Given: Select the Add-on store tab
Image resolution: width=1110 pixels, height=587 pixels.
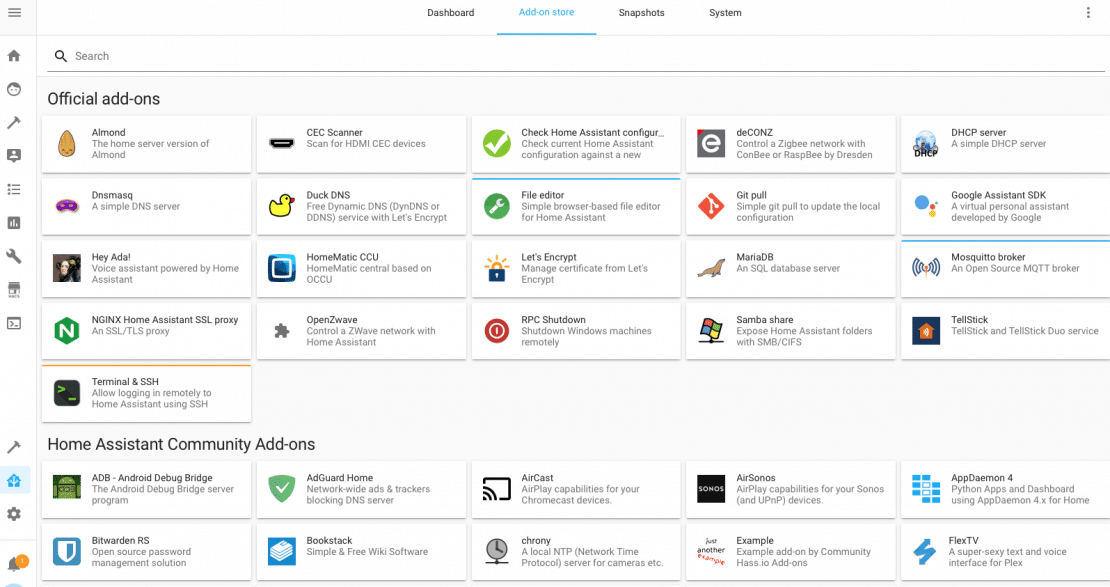Looking at the screenshot, I should pos(547,13).
